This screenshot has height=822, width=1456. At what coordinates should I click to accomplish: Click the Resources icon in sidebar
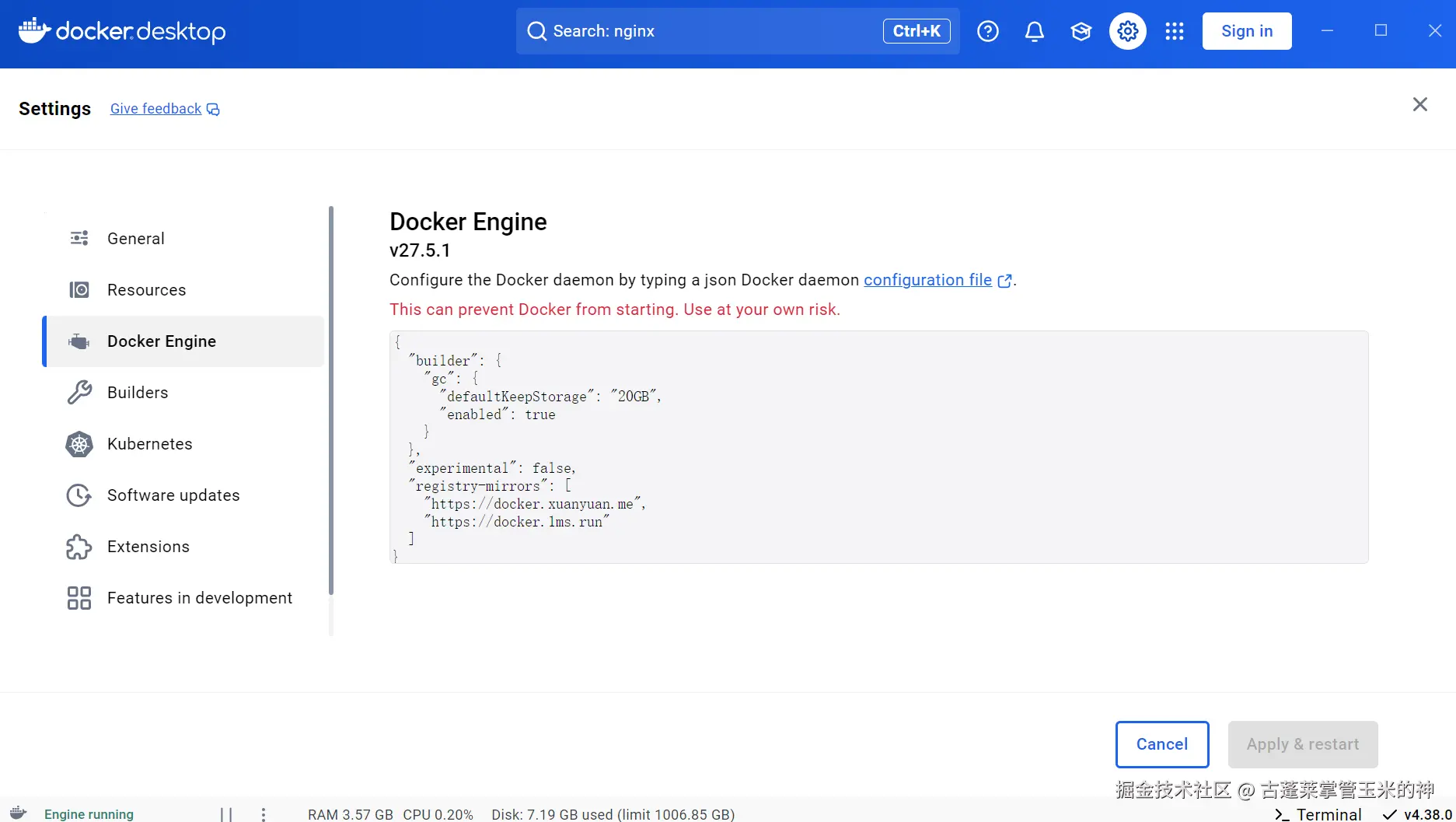[x=79, y=289]
